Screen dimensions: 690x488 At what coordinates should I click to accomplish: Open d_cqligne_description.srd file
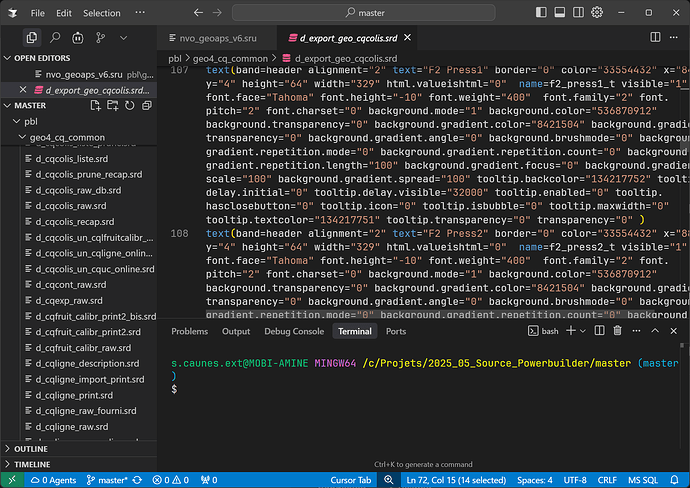point(87,363)
